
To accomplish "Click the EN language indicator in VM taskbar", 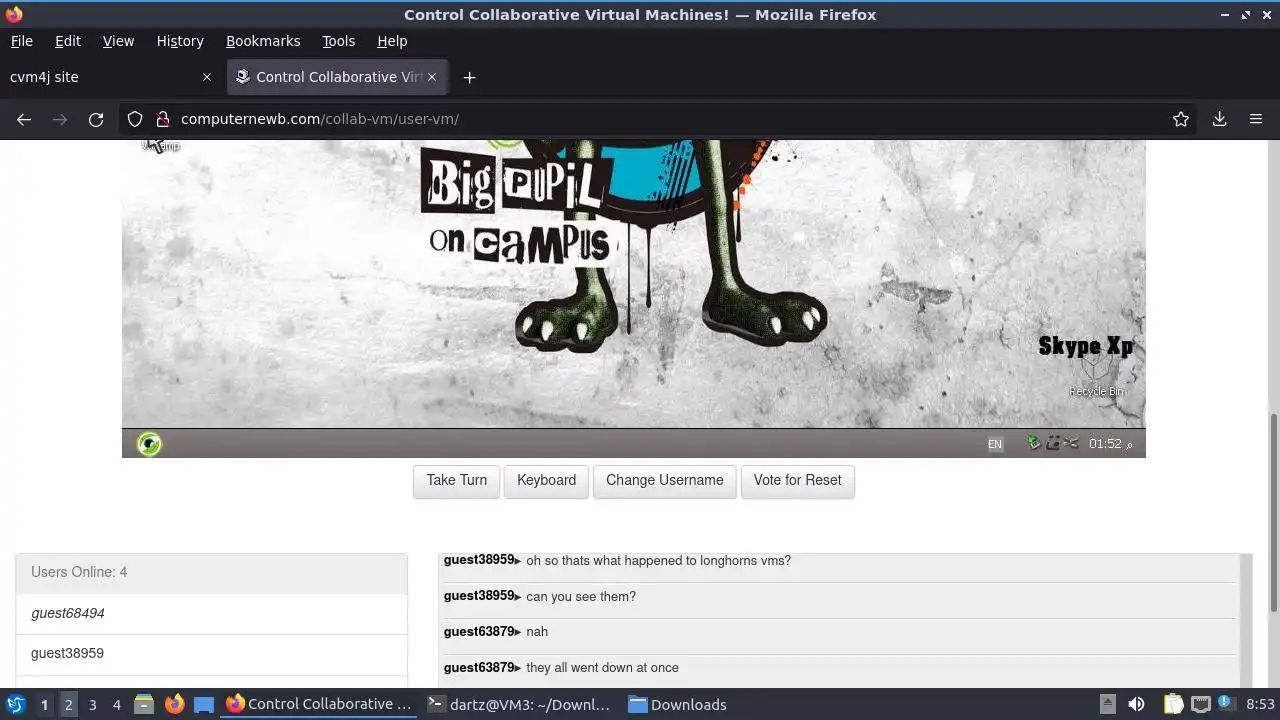I will (995, 444).
